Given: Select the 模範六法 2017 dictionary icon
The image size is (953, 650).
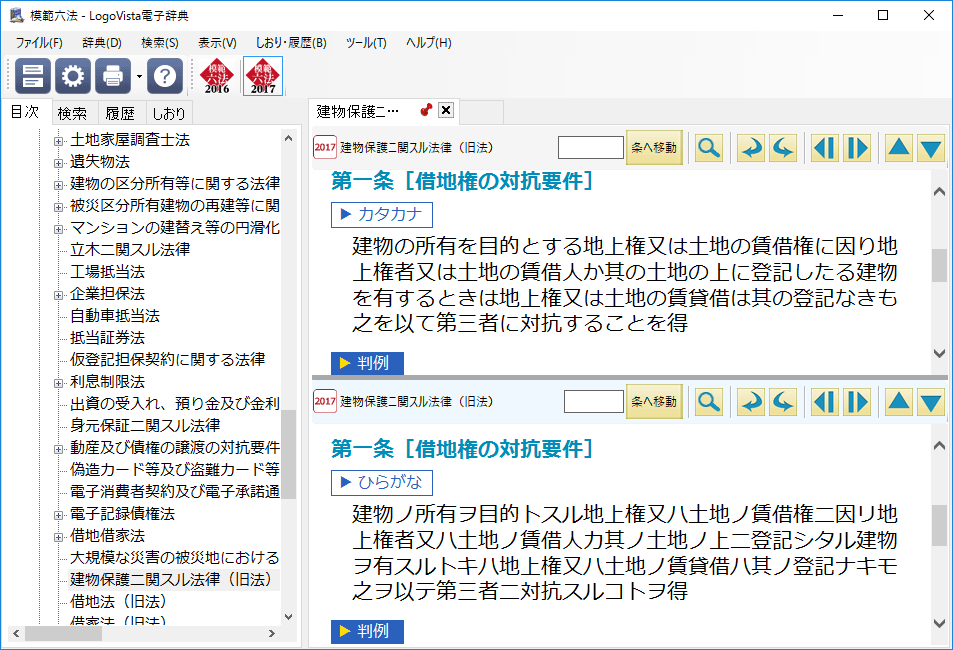Looking at the screenshot, I should [x=263, y=76].
